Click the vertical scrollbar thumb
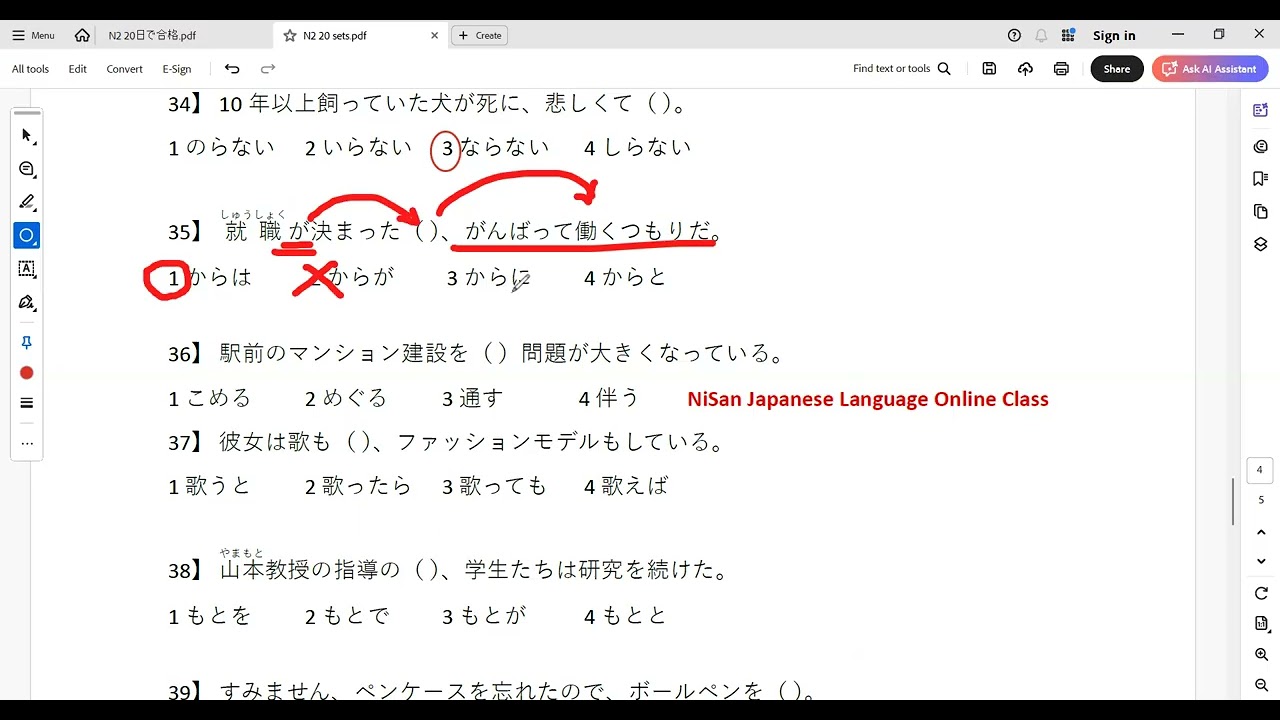The image size is (1280, 720). pos(1234,502)
